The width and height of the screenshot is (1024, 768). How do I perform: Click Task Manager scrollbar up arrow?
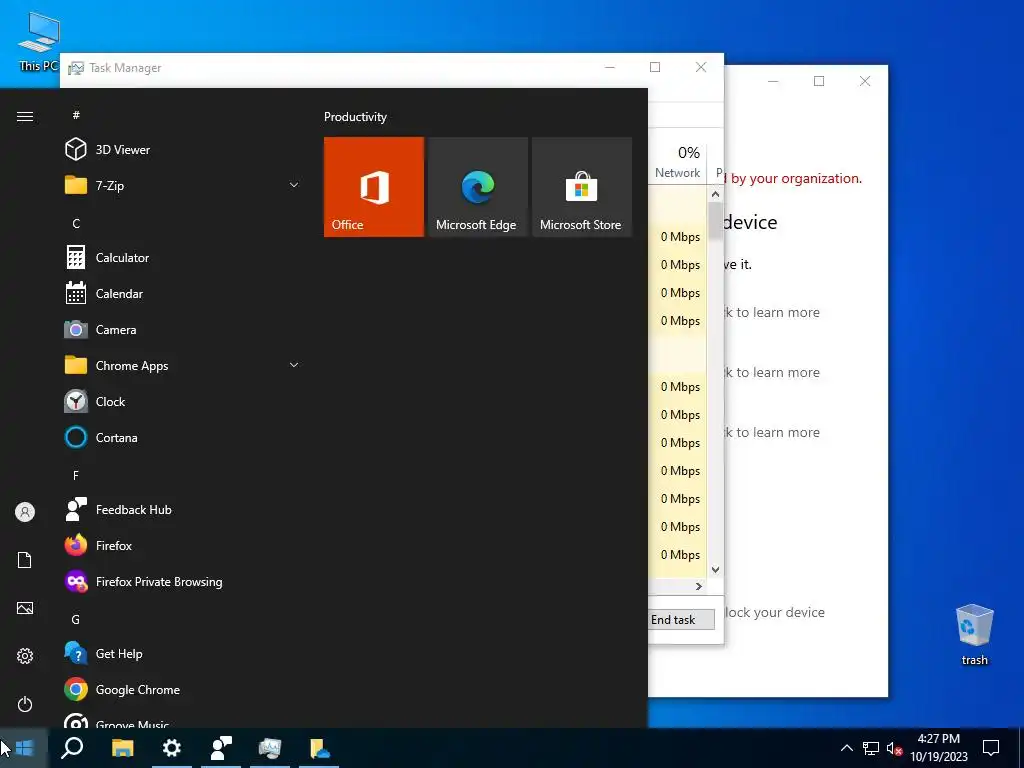point(715,194)
